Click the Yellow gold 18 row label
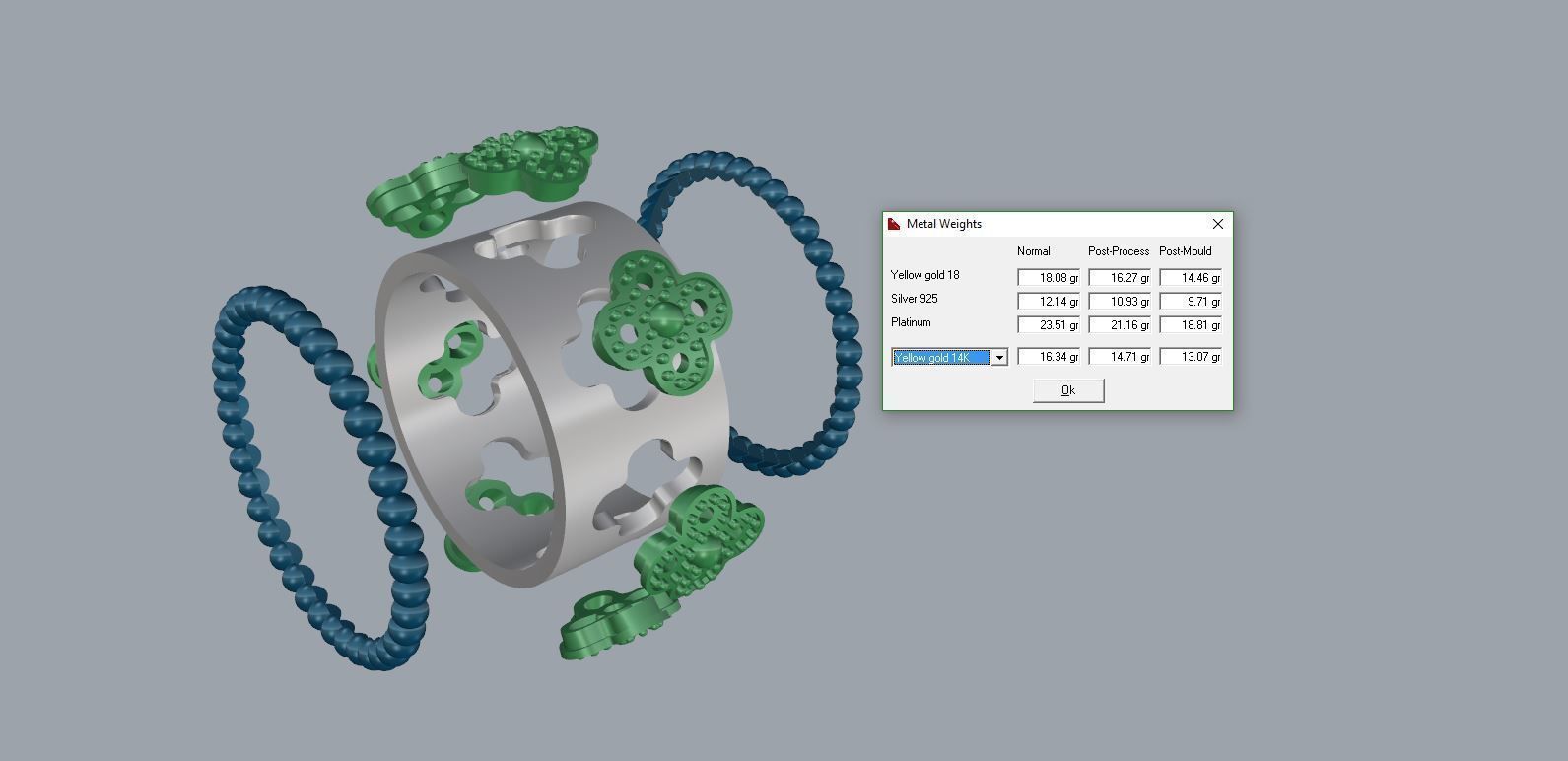The height and width of the screenshot is (761, 1568). pos(924,275)
